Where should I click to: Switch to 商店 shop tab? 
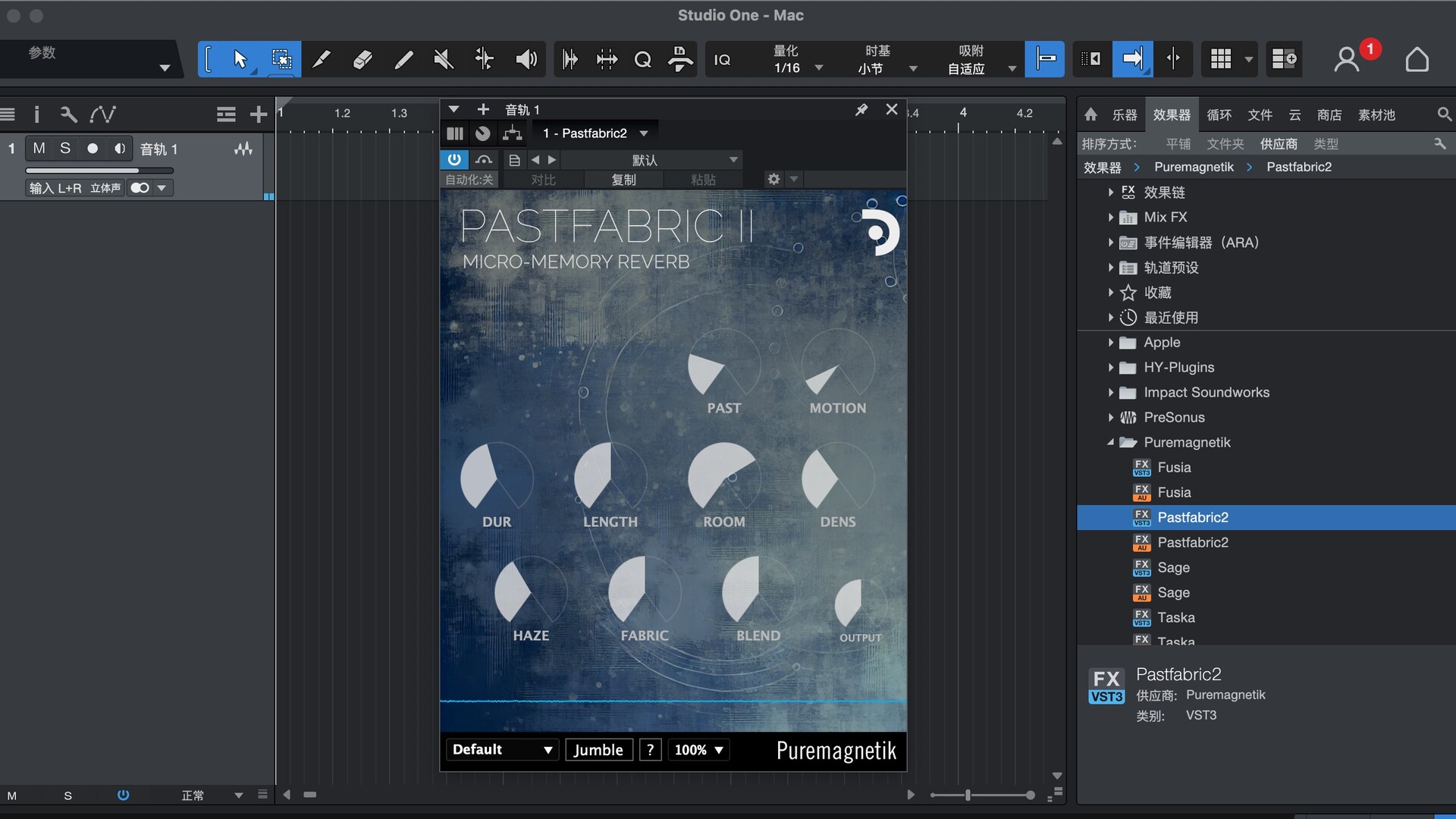pyautogui.click(x=1329, y=115)
